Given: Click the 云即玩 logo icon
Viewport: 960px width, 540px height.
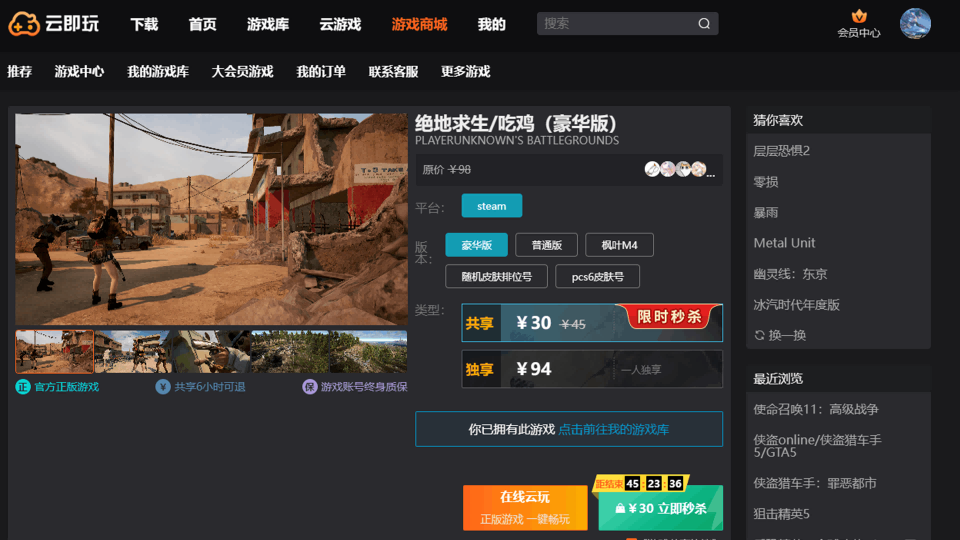Looking at the screenshot, I should pyautogui.click(x=24, y=24).
